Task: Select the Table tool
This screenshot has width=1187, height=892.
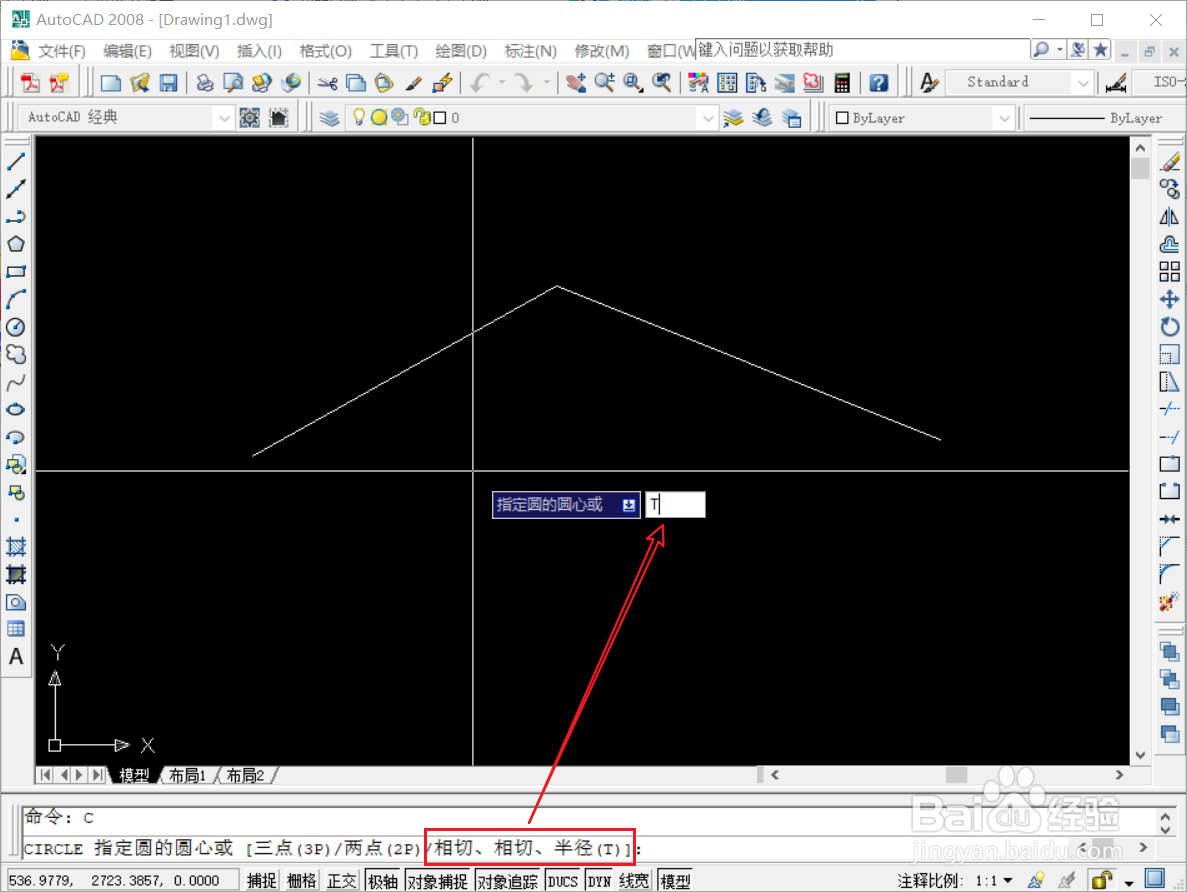Action: click(x=16, y=628)
